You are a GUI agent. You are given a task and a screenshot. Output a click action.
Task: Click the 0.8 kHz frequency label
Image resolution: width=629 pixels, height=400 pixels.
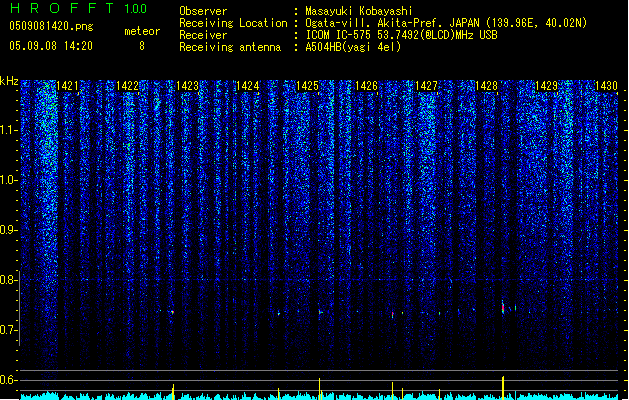8,280
